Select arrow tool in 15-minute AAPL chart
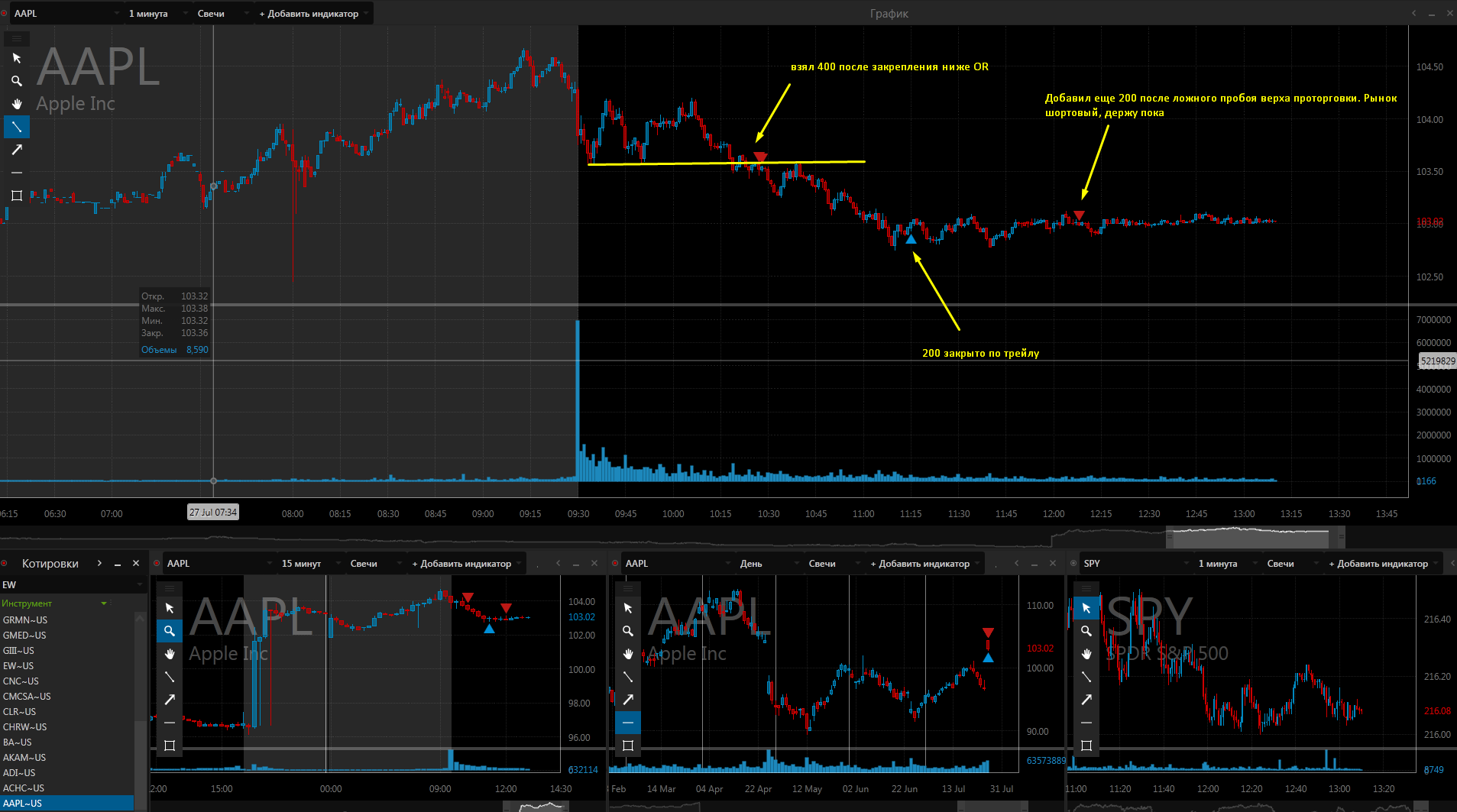This screenshot has height=812, width=1457. coord(170,700)
